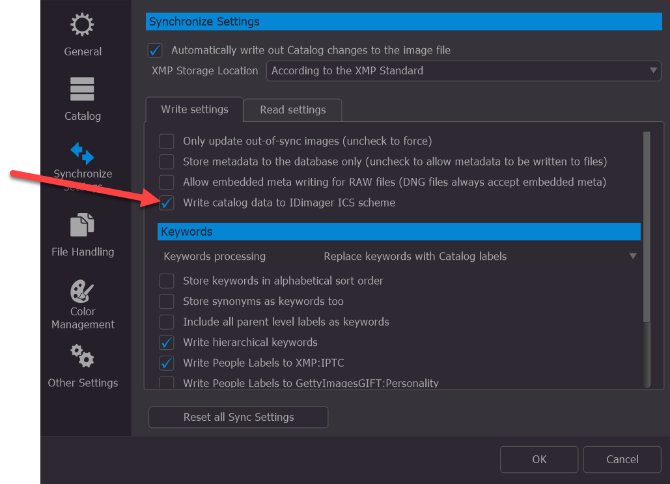Enable Only update out-of-sync images checkbox
Image resolution: width=670 pixels, height=484 pixels.
pos(167,141)
